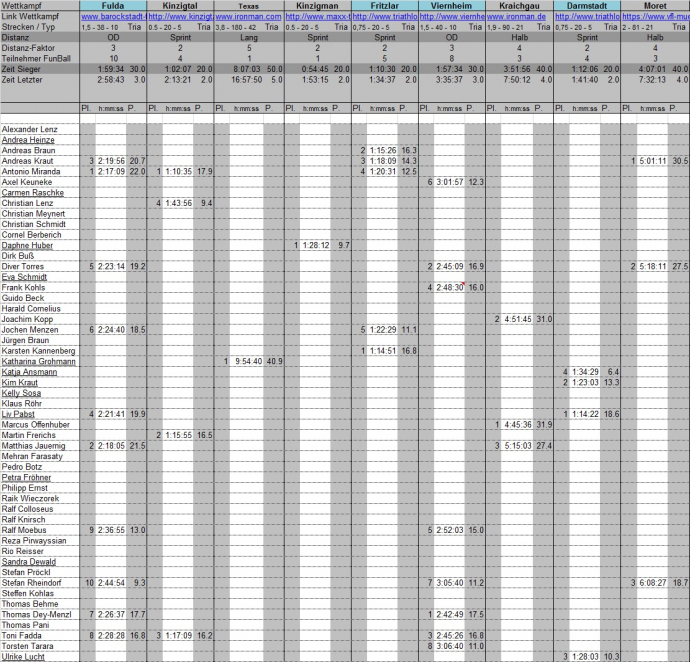Click Frank Kohls' Viernheim time 2:48:30
The image size is (690, 662).
[450, 288]
